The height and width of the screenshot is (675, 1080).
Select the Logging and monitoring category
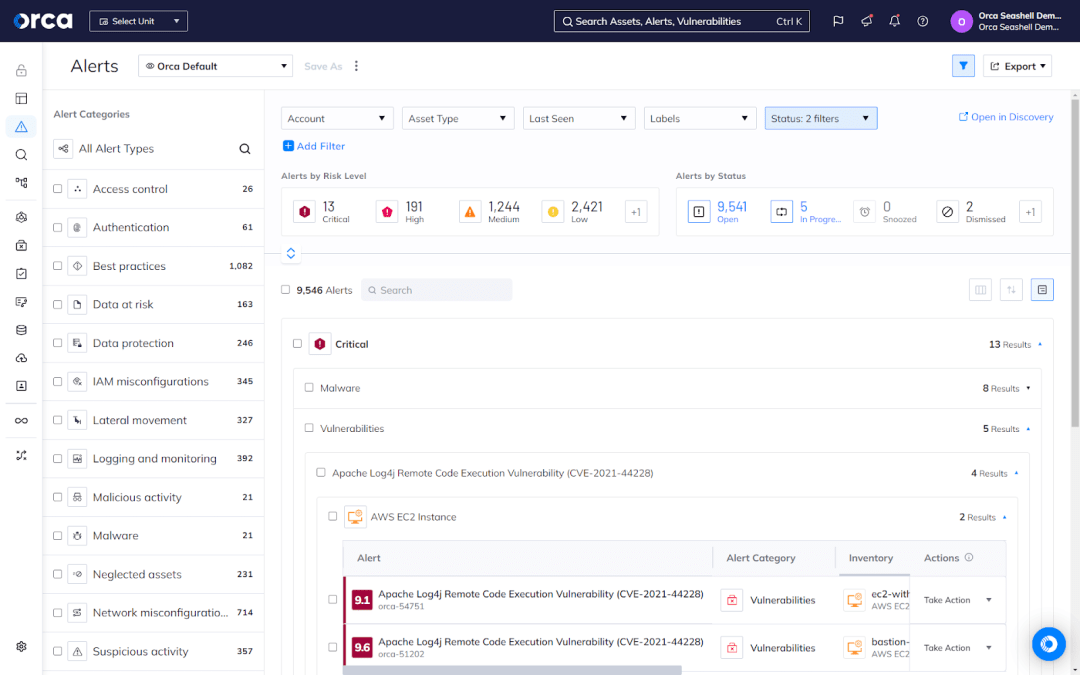(154, 459)
